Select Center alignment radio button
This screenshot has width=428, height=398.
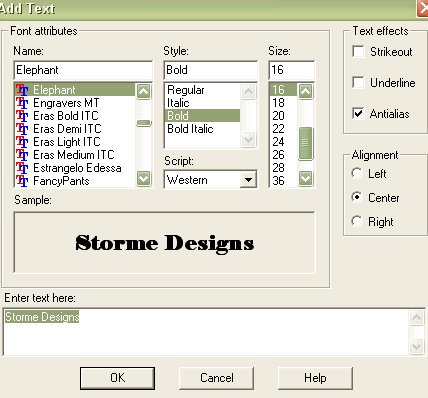(x=357, y=197)
